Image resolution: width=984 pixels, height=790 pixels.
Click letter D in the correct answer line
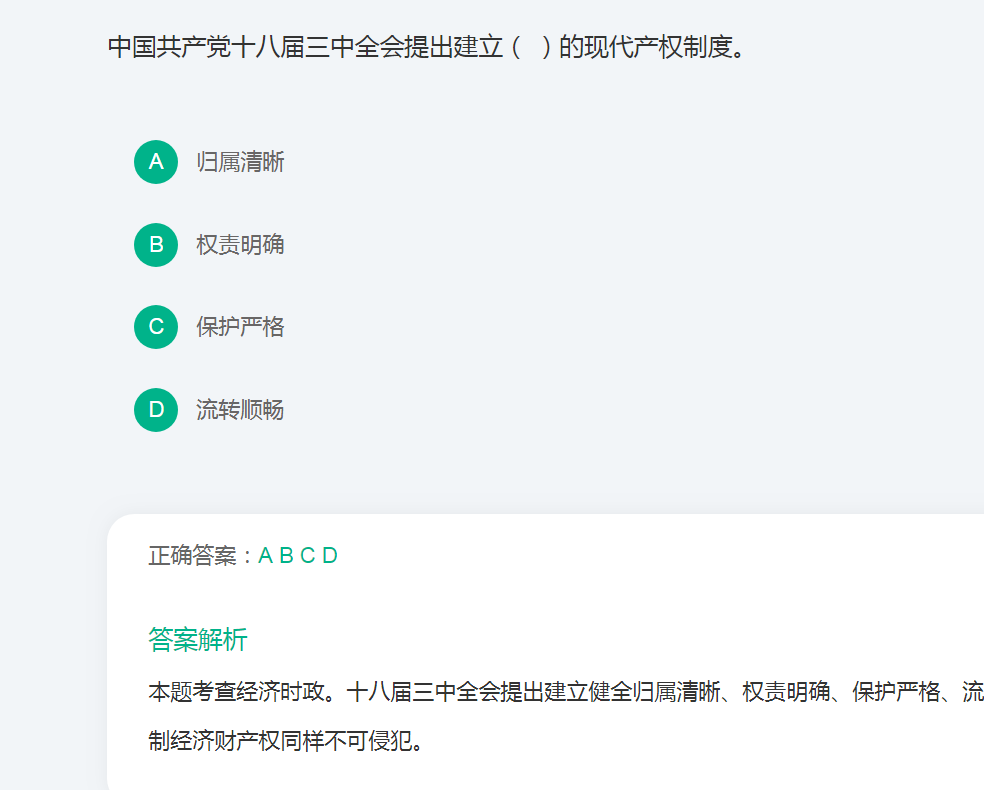click(329, 555)
